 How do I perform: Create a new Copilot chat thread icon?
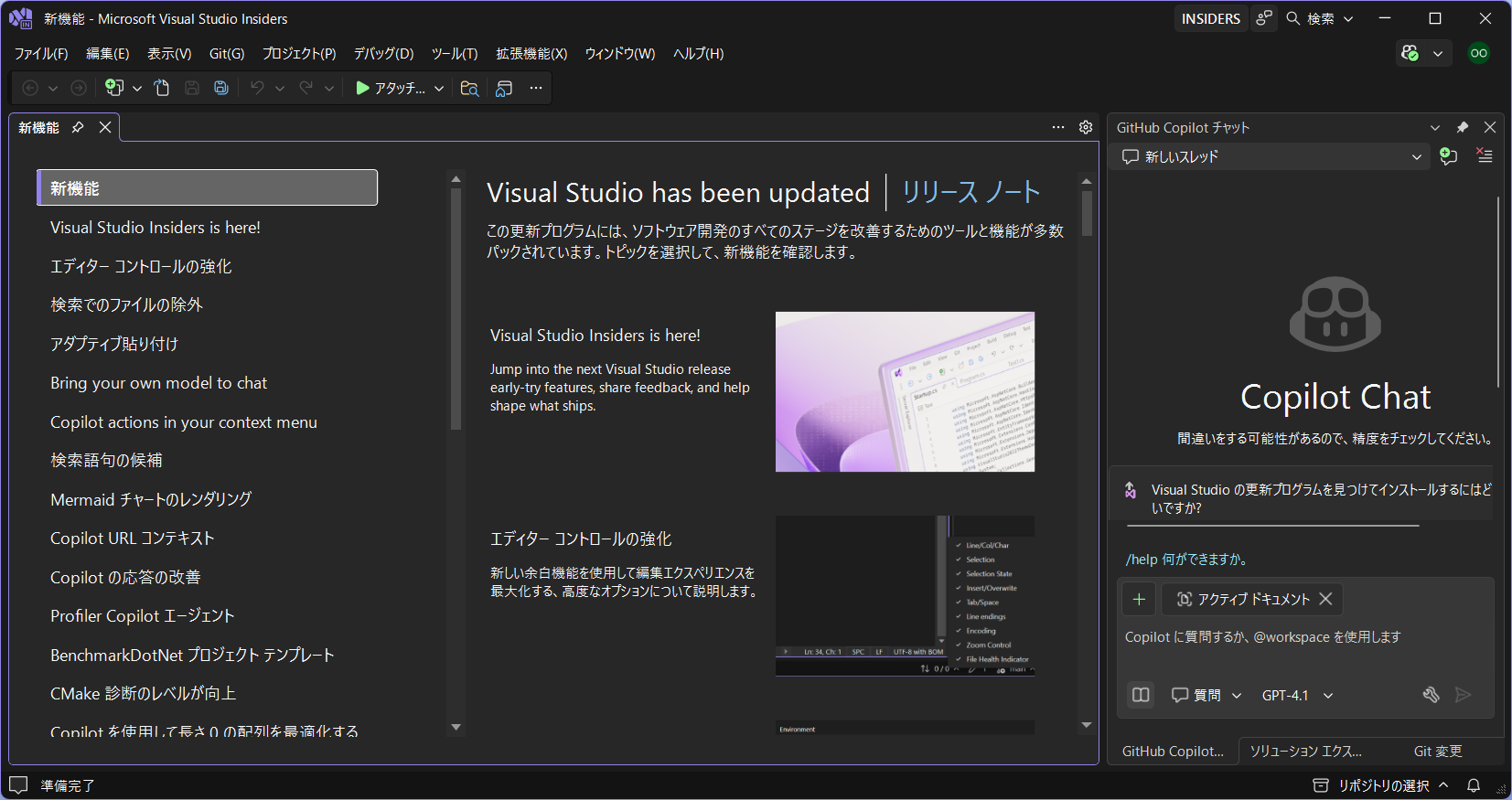coord(1449,156)
